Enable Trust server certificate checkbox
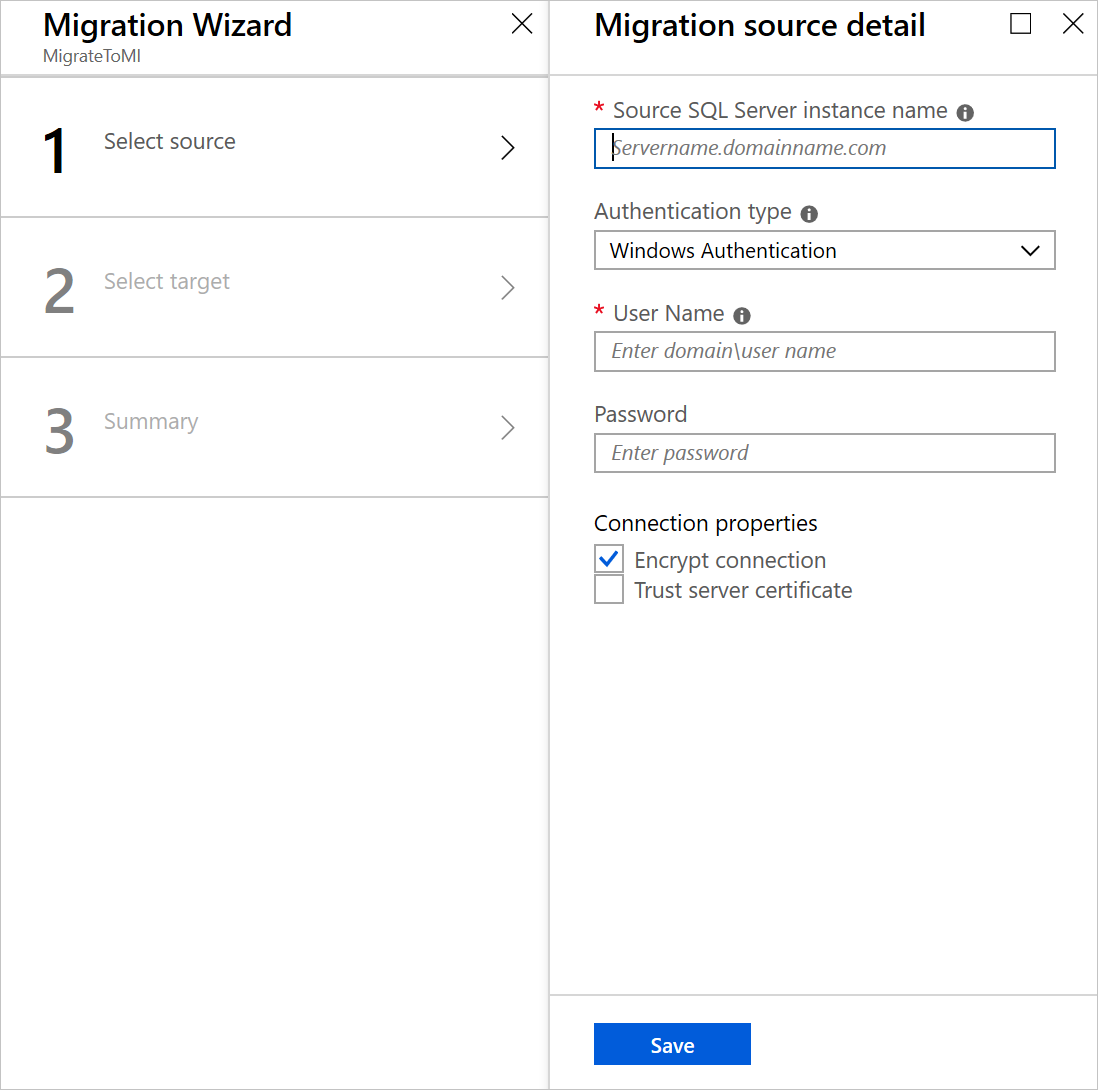The image size is (1098, 1090). point(609,590)
